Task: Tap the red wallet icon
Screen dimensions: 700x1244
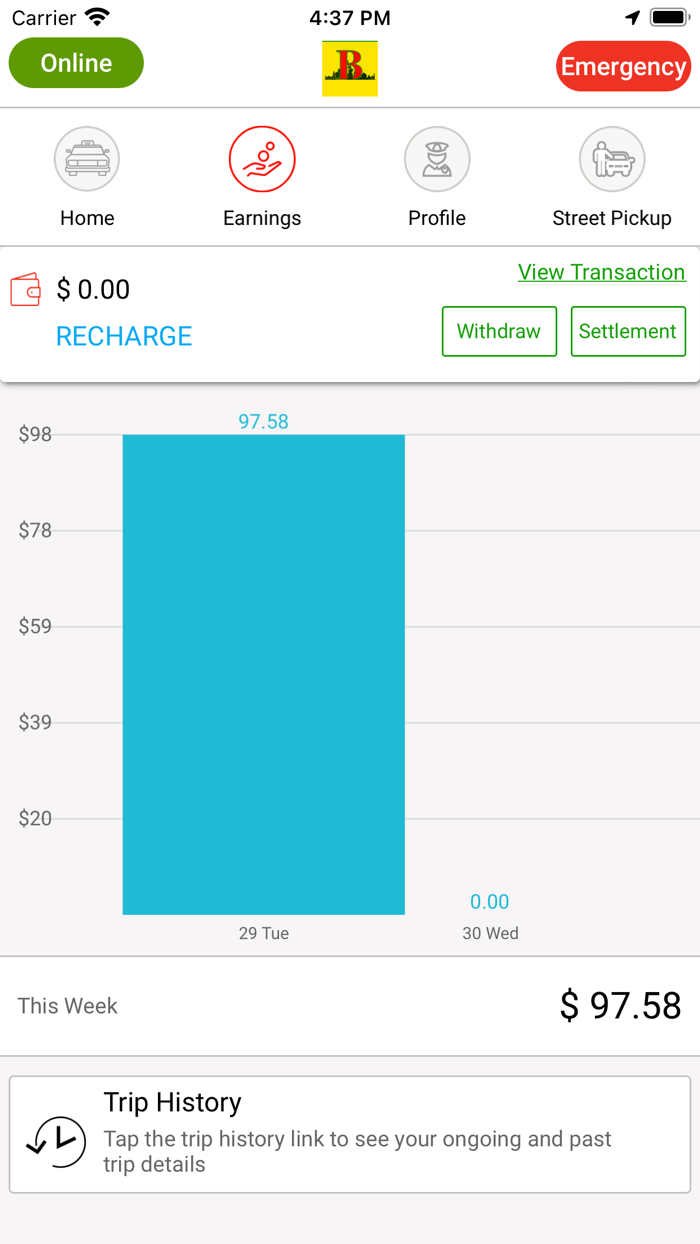Action: click(x=26, y=290)
